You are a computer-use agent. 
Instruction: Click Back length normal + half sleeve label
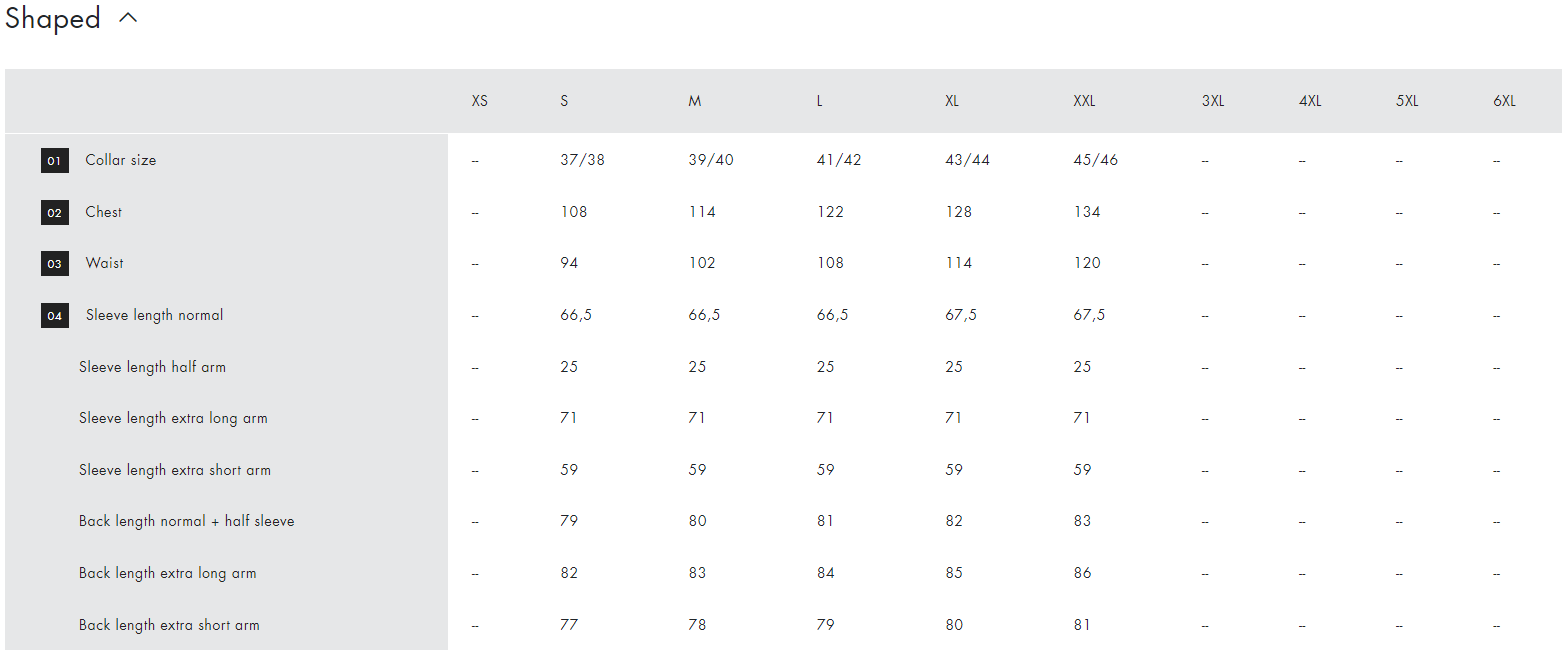(187, 521)
